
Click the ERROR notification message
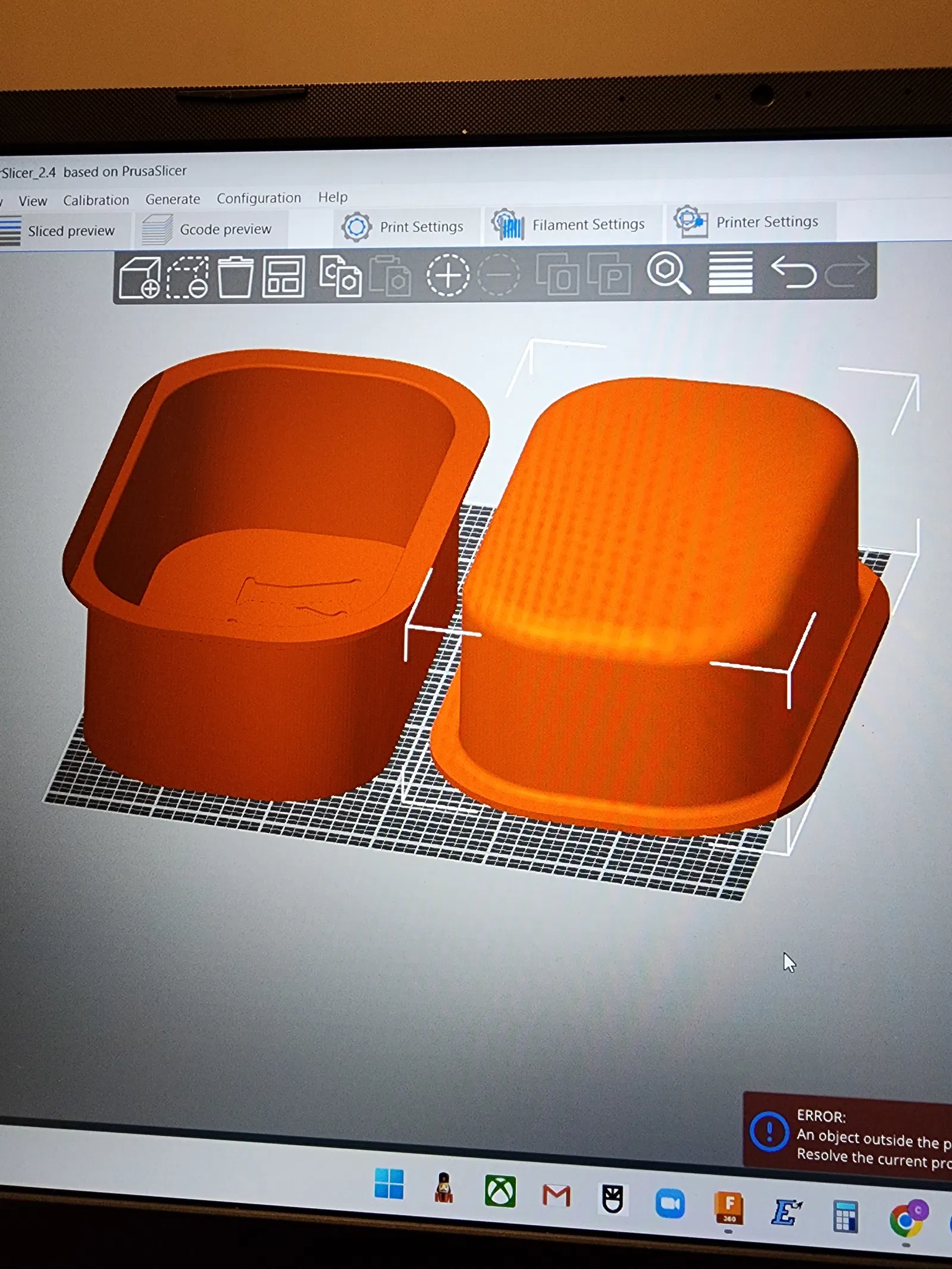tap(848, 1137)
